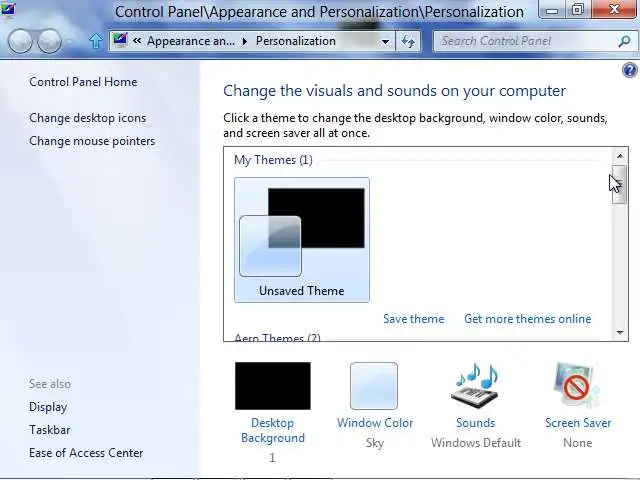
Task: Click the Sky window color swatch
Action: pos(373,386)
